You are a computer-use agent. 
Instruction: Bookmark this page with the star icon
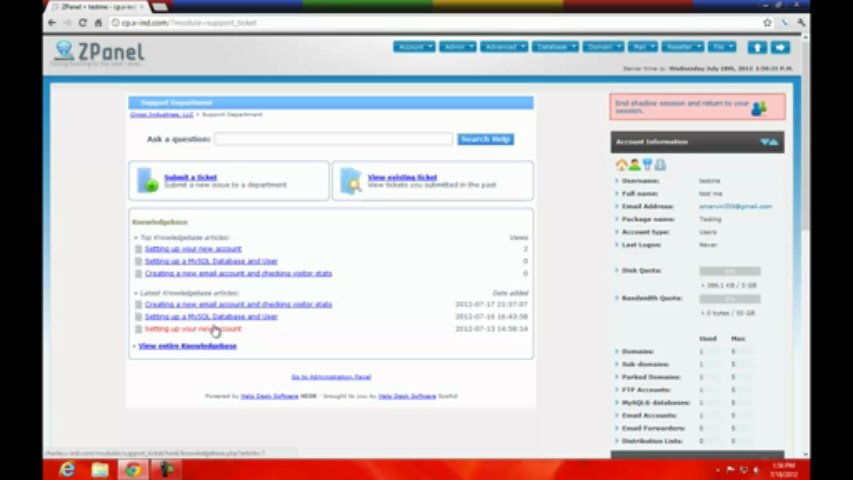tap(767, 22)
